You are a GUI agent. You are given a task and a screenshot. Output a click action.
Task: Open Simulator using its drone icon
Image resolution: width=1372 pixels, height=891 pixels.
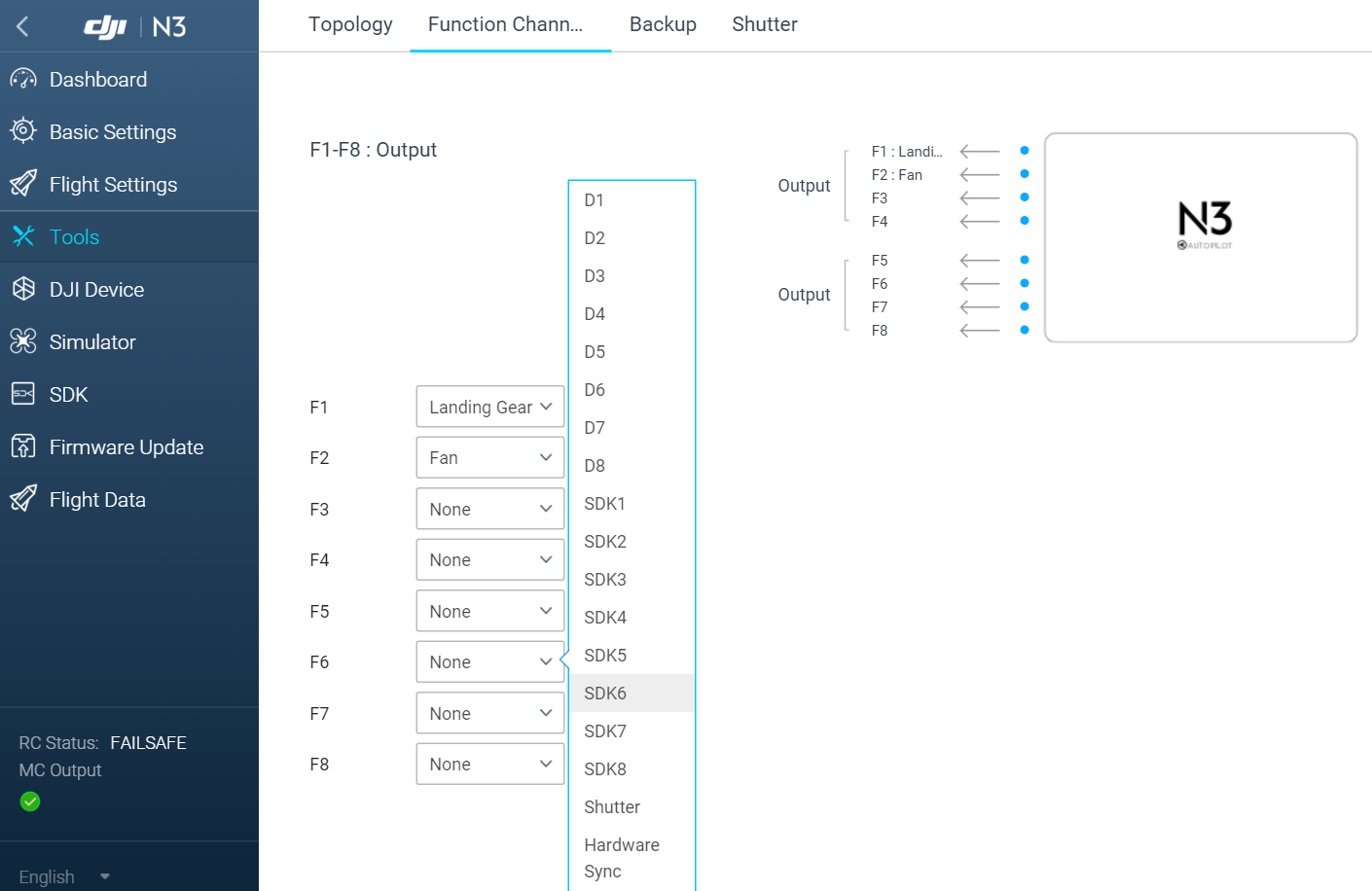[23, 341]
